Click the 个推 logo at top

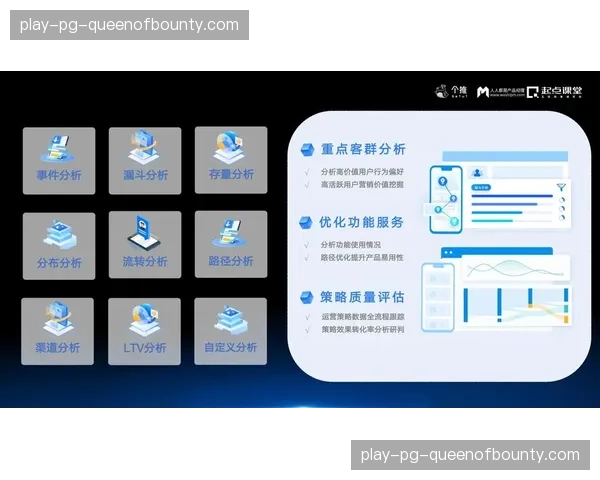click(x=447, y=91)
